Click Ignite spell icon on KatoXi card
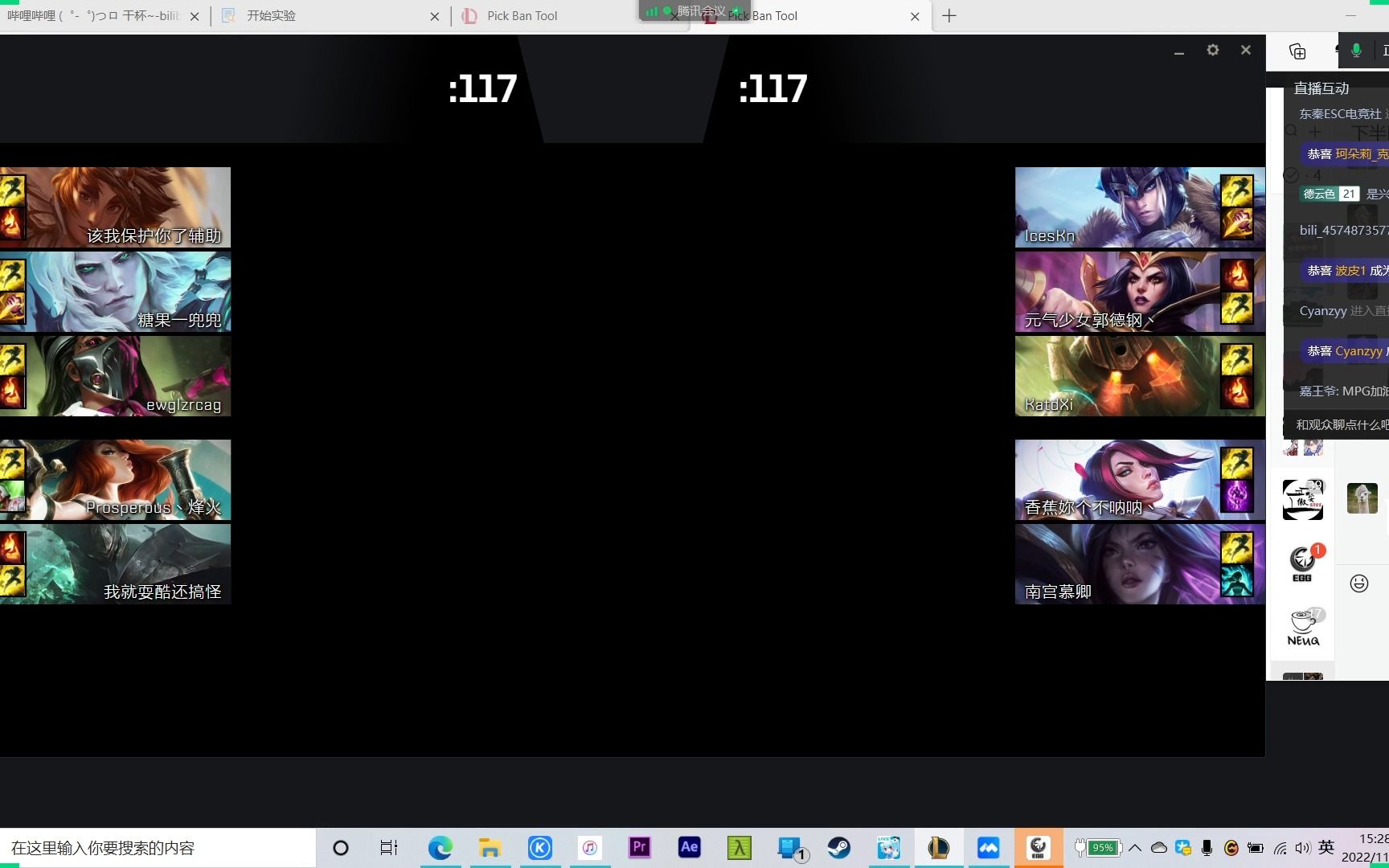 tap(1236, 392)
